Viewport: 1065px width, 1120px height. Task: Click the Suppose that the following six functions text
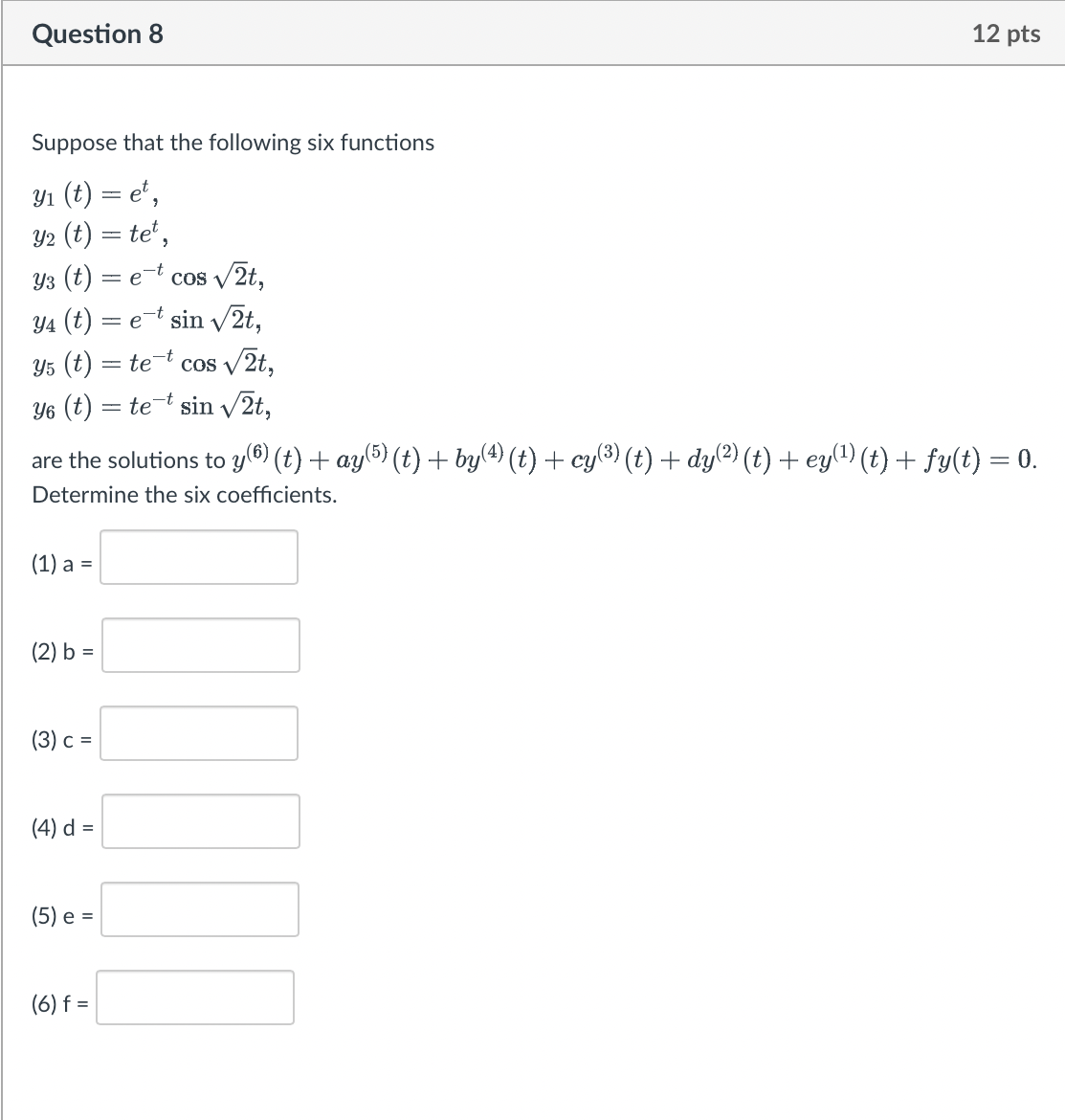click(233, 143)
